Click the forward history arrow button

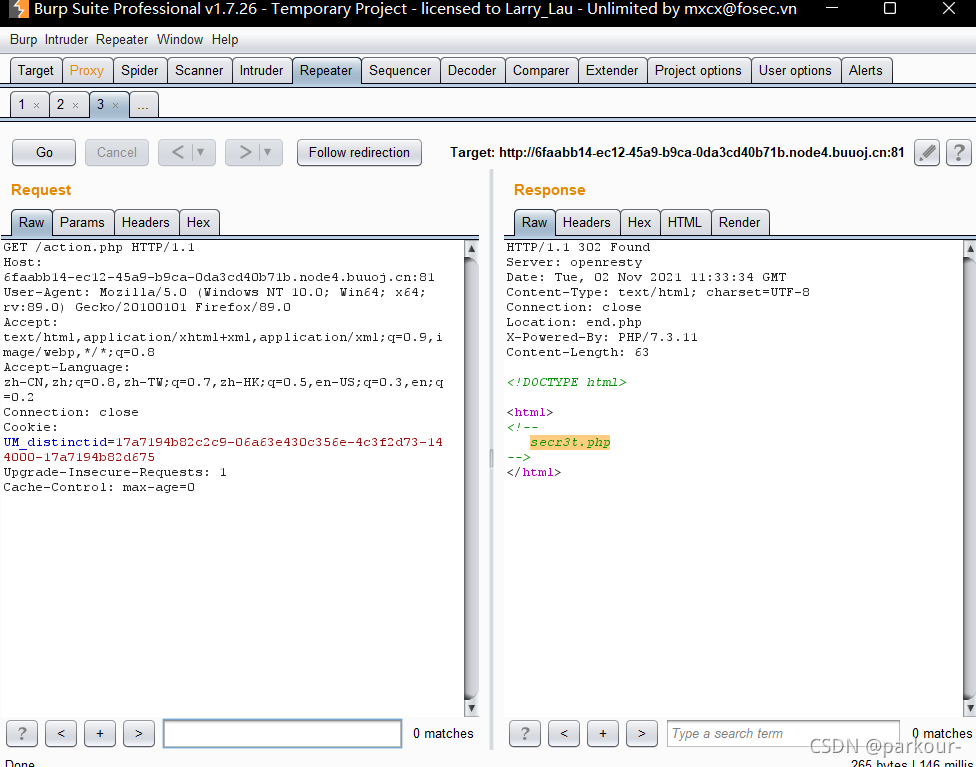pyautogui.click(x=245, y=152)
